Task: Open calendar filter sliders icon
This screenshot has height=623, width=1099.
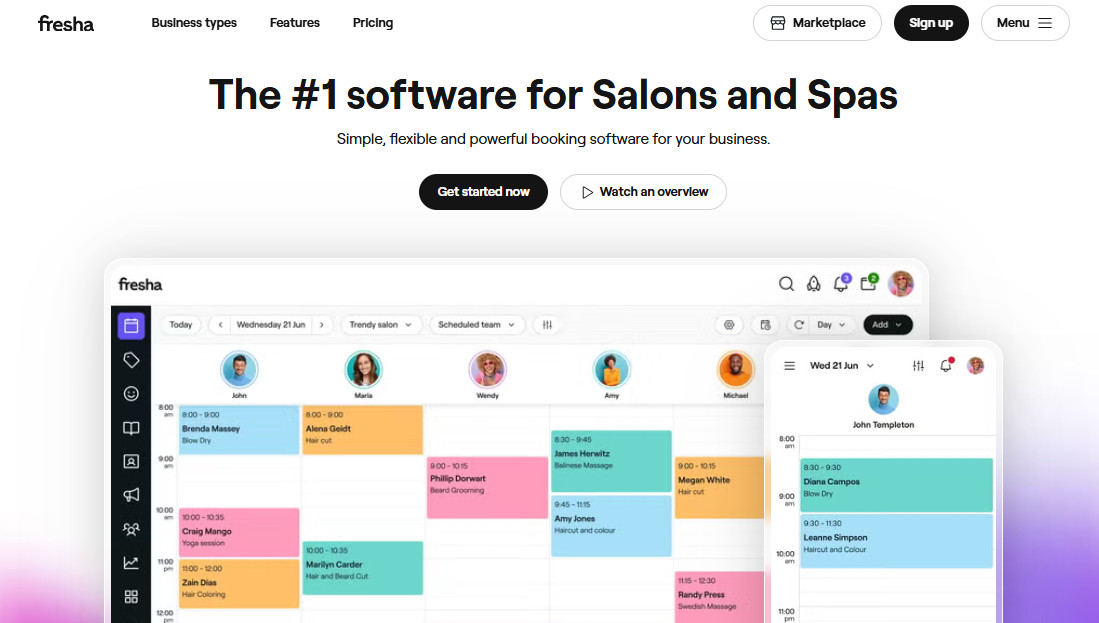Action: point(547,324)
